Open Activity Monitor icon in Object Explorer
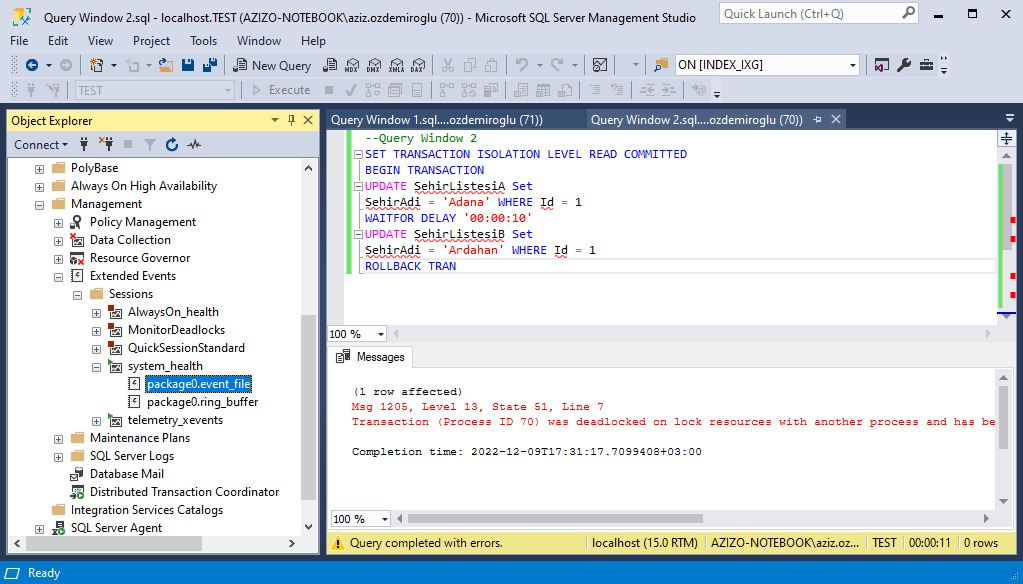The height and width of the screenshot is (584, 1023). (194, 144)
